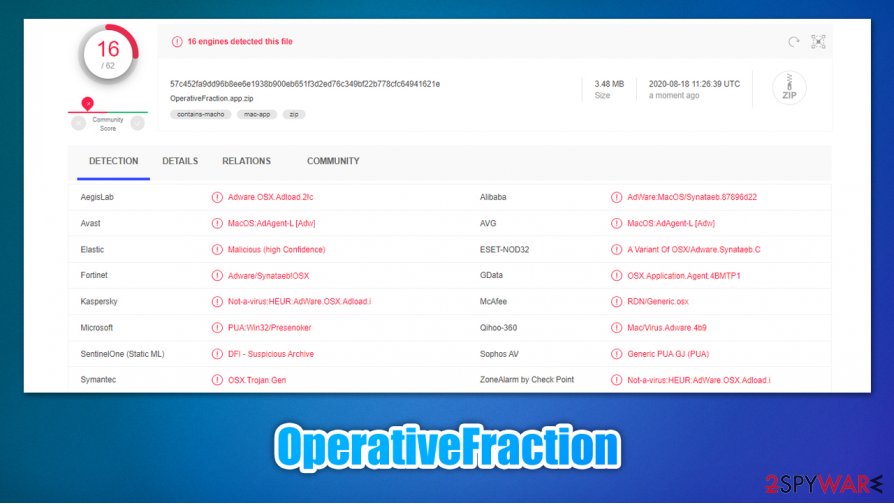Screen dimensions: 894x504
Task: Click the DFI - Suspicious Archive result
Action: tap(271, 354)
